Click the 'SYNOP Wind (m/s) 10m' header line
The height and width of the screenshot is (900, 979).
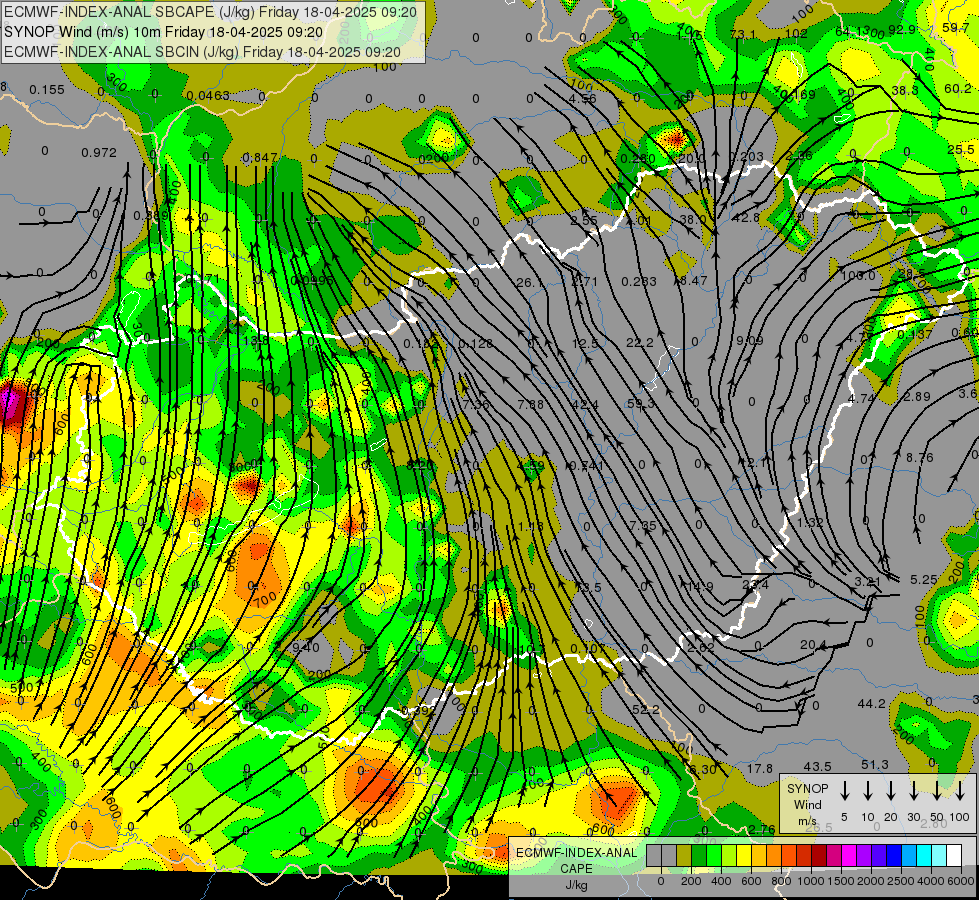coord(164,32)
